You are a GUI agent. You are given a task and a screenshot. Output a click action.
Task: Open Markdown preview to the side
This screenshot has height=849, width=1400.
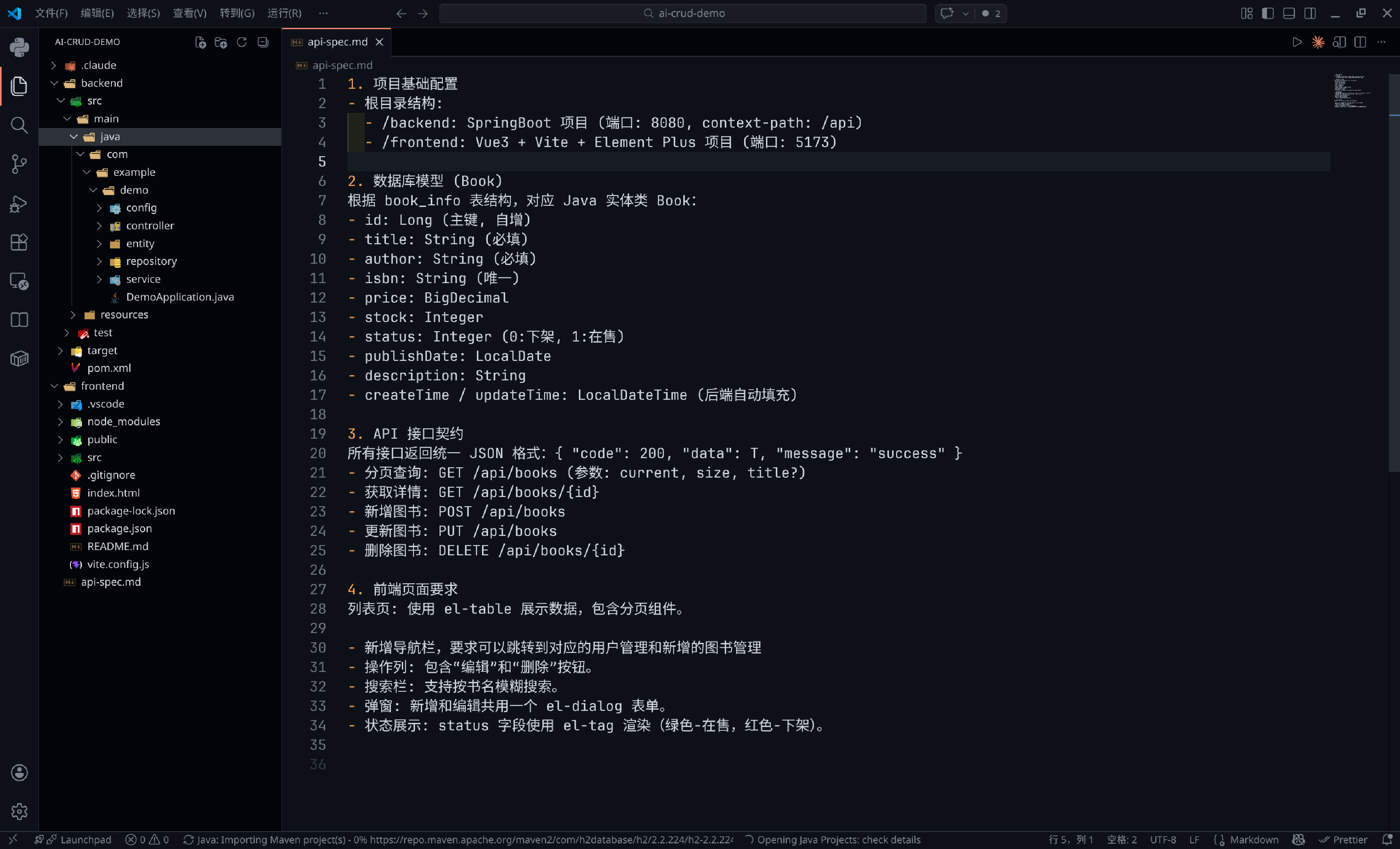pos(1339,42)
